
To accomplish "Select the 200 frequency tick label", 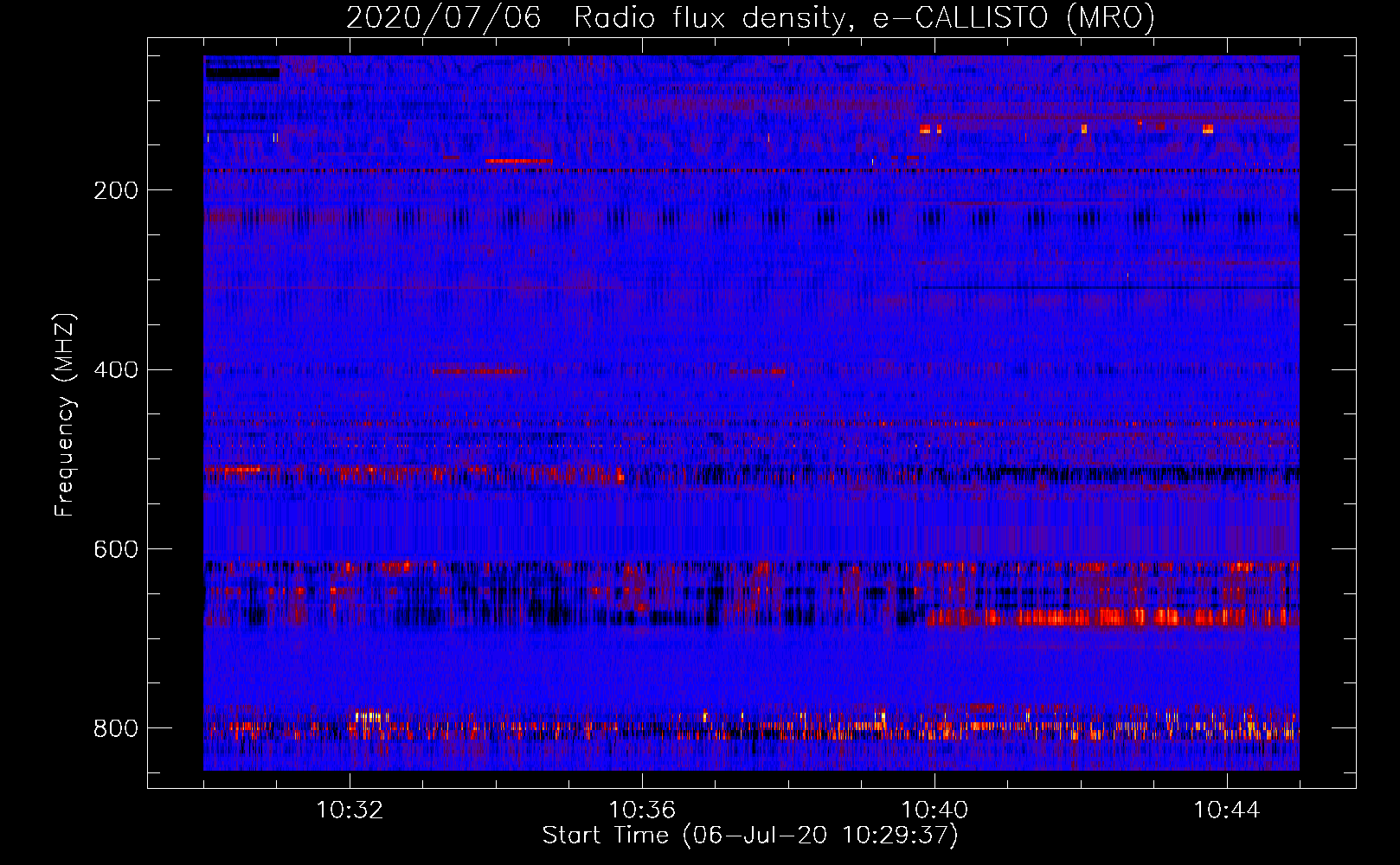I will pyautogui.click(x=115, y=190).
